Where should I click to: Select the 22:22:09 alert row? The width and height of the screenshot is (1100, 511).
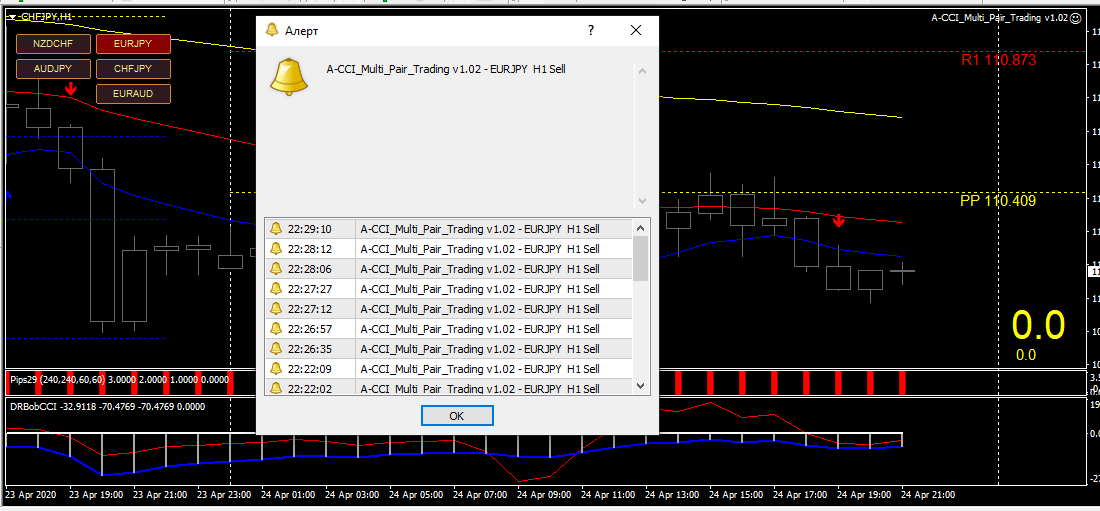(448, 369)
